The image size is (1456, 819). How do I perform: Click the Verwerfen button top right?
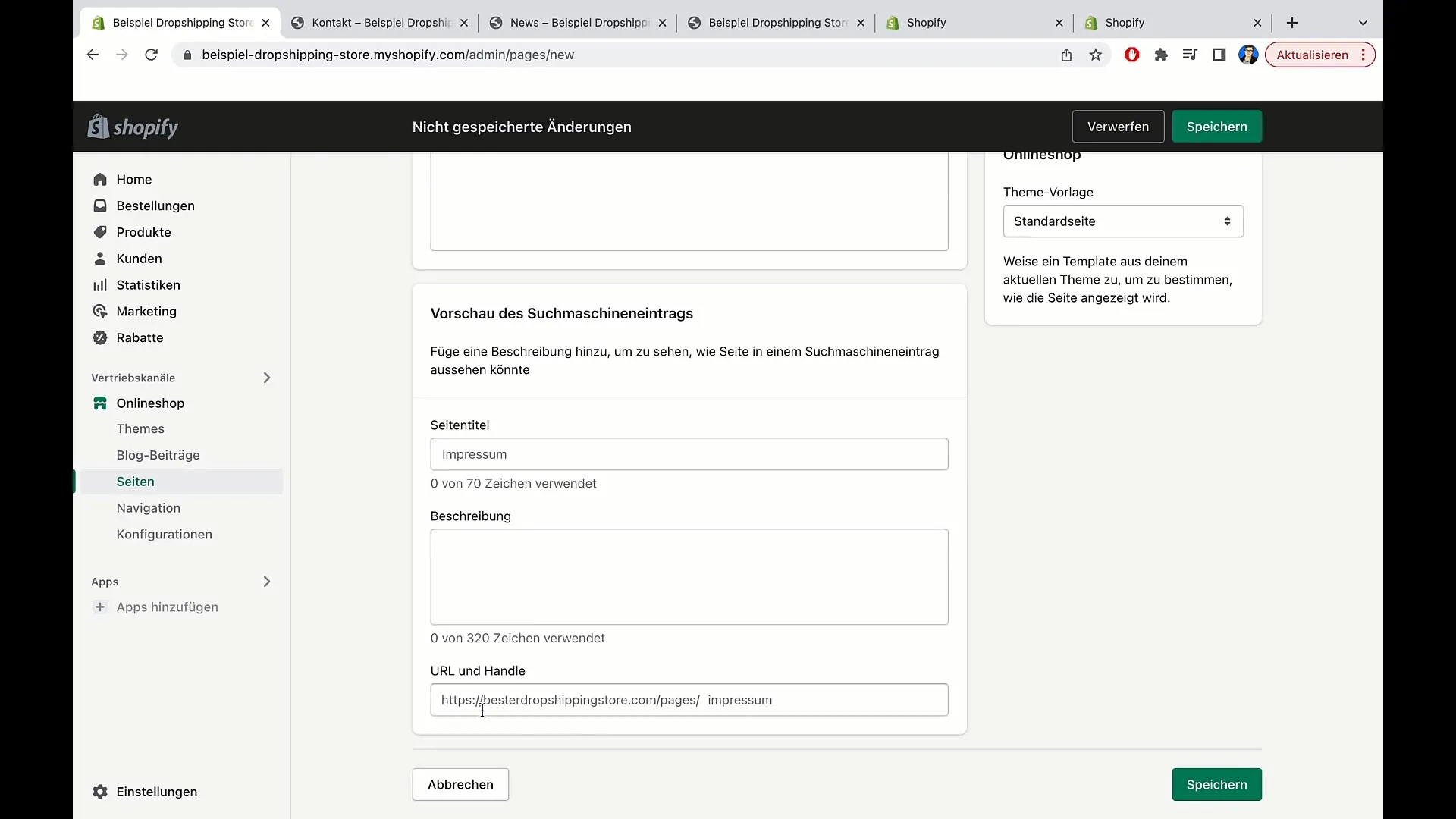point(1118,126)
